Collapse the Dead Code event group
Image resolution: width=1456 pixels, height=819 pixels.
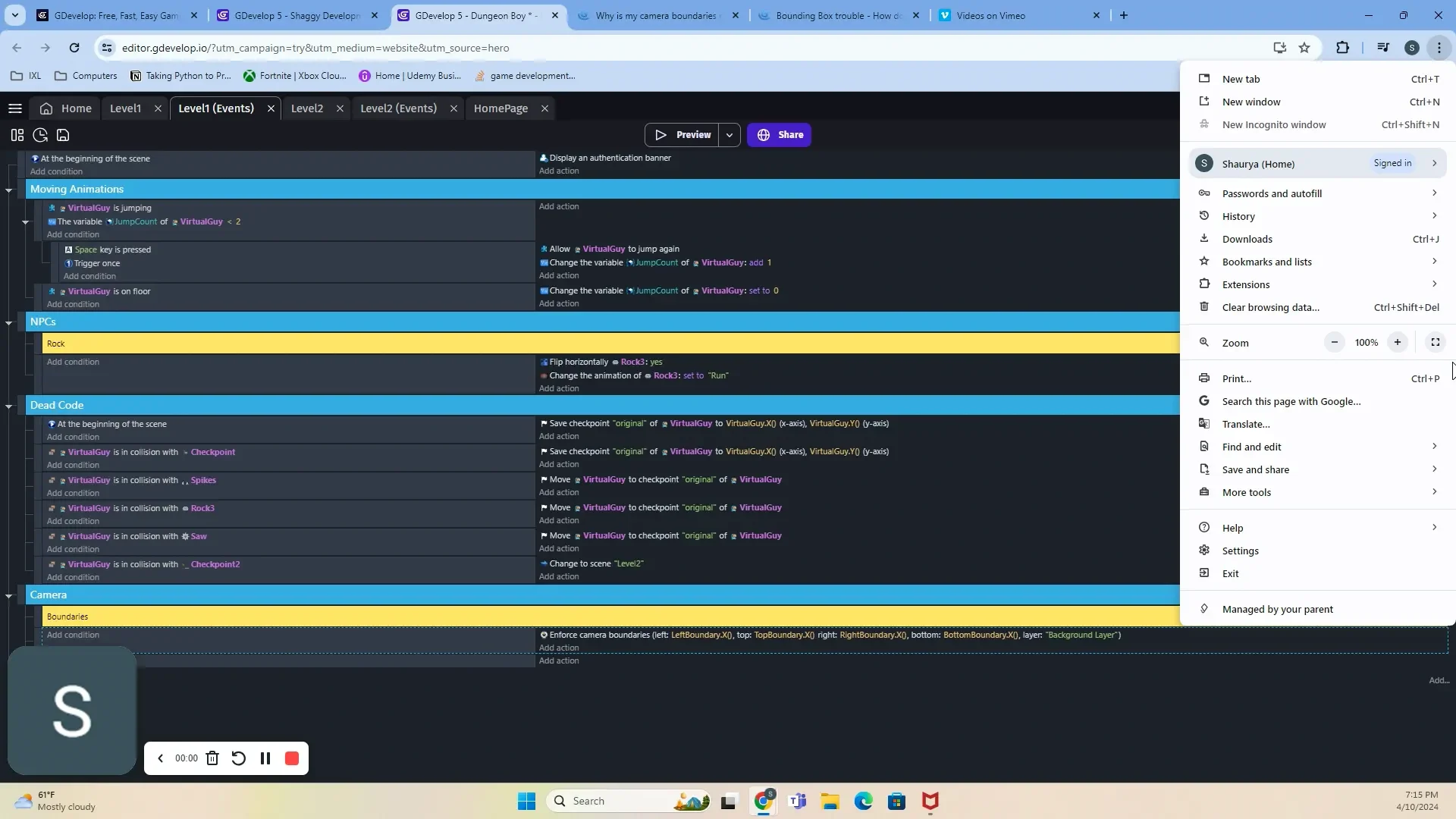tap(8, 406)
